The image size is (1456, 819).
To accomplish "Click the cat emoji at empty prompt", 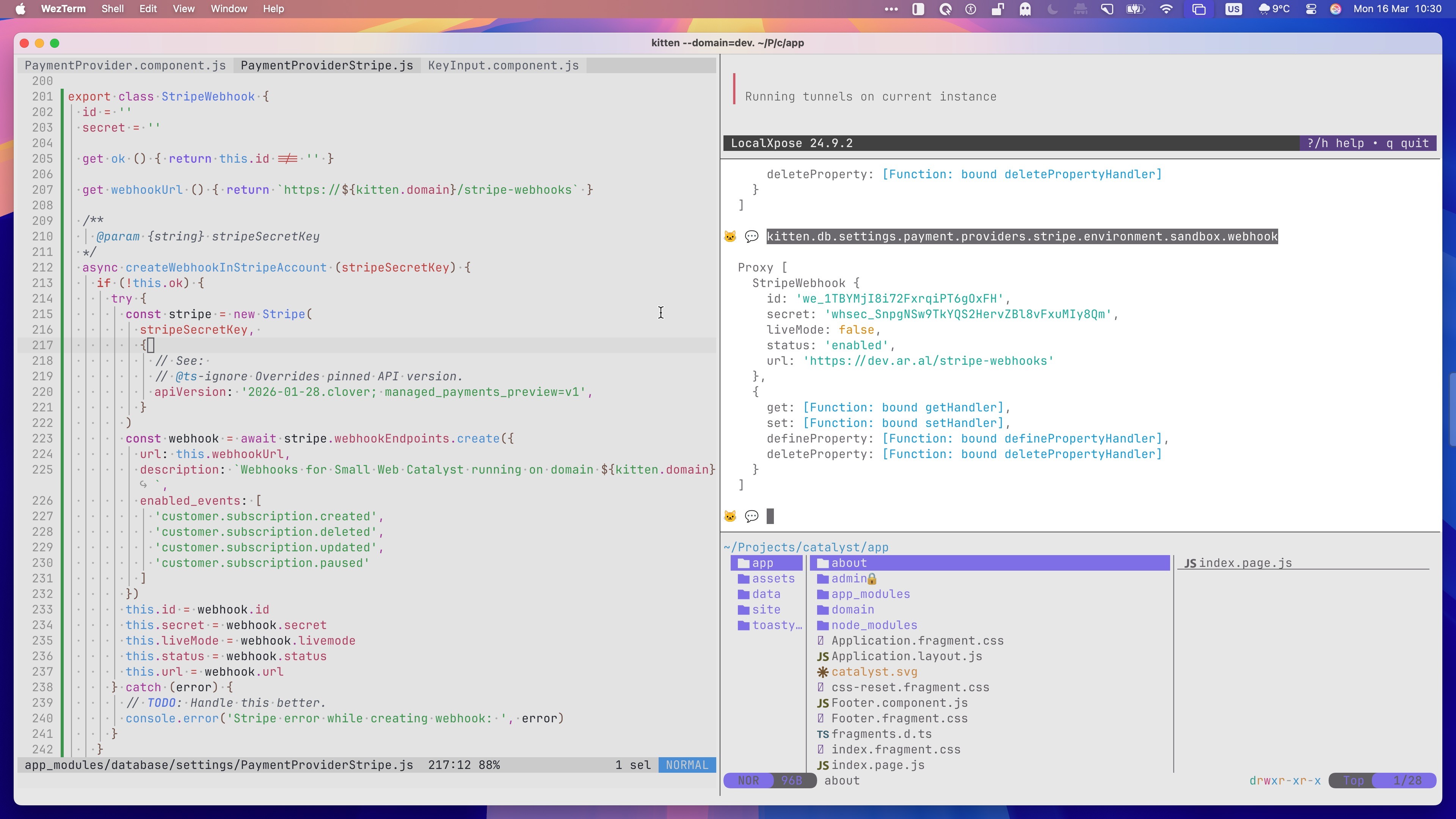I will 730,516.
